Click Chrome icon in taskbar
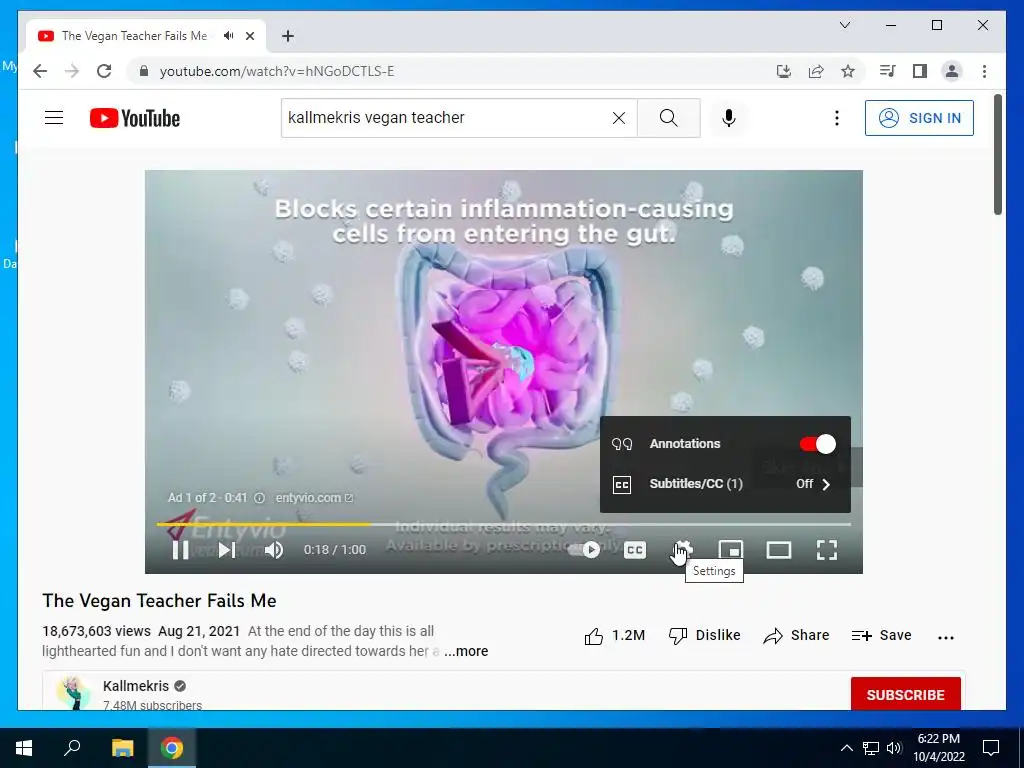 172,748
